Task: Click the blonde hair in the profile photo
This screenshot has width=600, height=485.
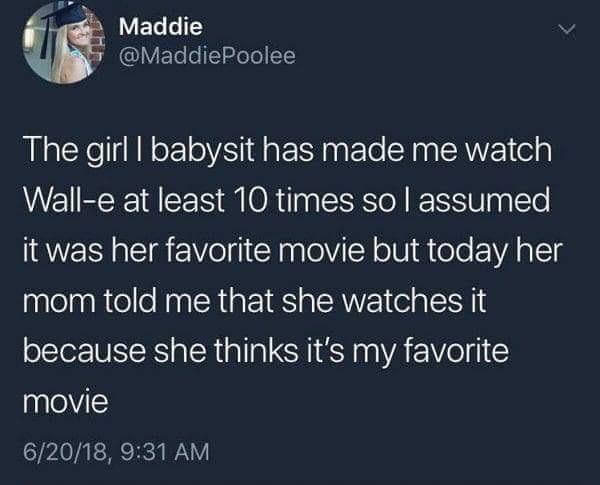Action: [x=58, y=57]
